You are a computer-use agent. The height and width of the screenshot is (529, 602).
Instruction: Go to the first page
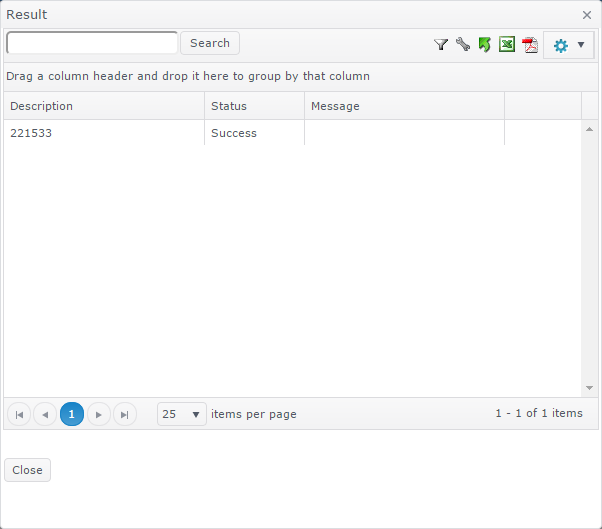19,414
